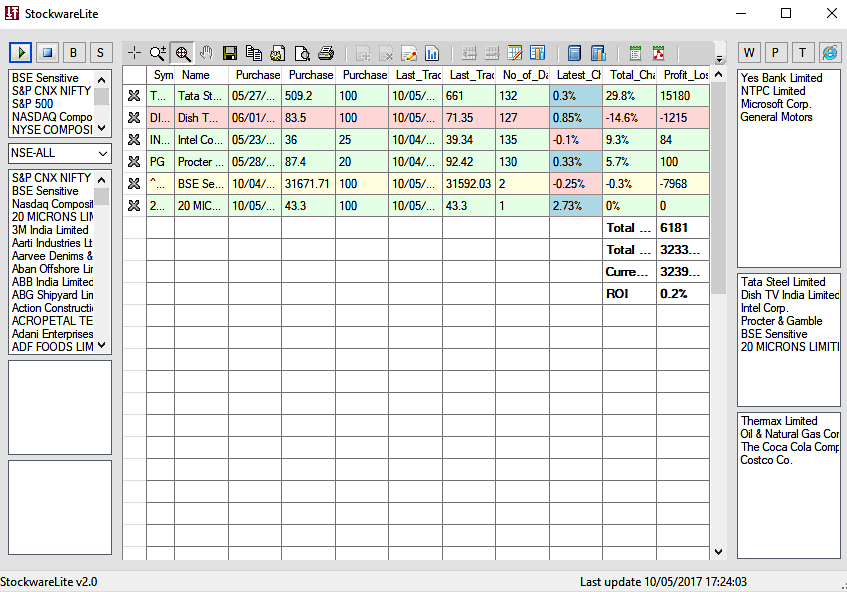Select ABB India Limited in stock list
This screenshot has width=847, height=592.
[x=52, y=281]
